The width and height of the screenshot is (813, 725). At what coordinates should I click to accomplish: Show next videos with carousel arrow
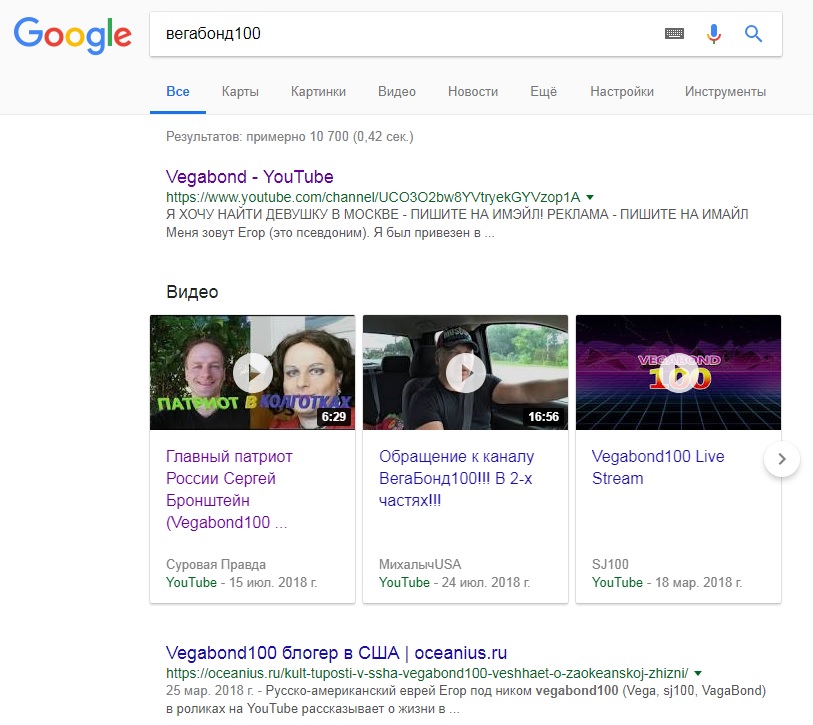coord(782,459)
